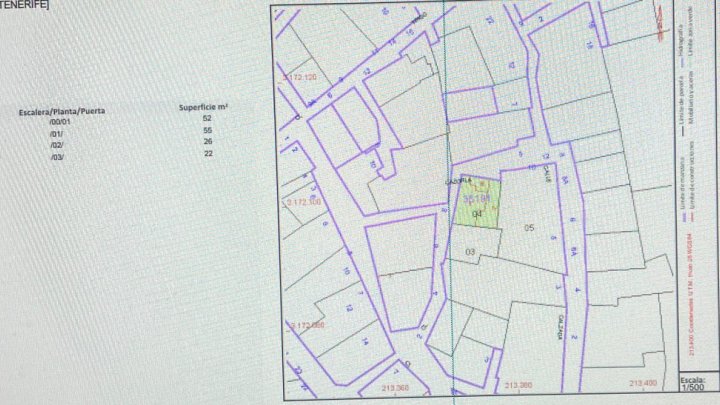Screen dimensions: 720x405
Task: Select parcel labeled 05 on map
Action: 529,228
